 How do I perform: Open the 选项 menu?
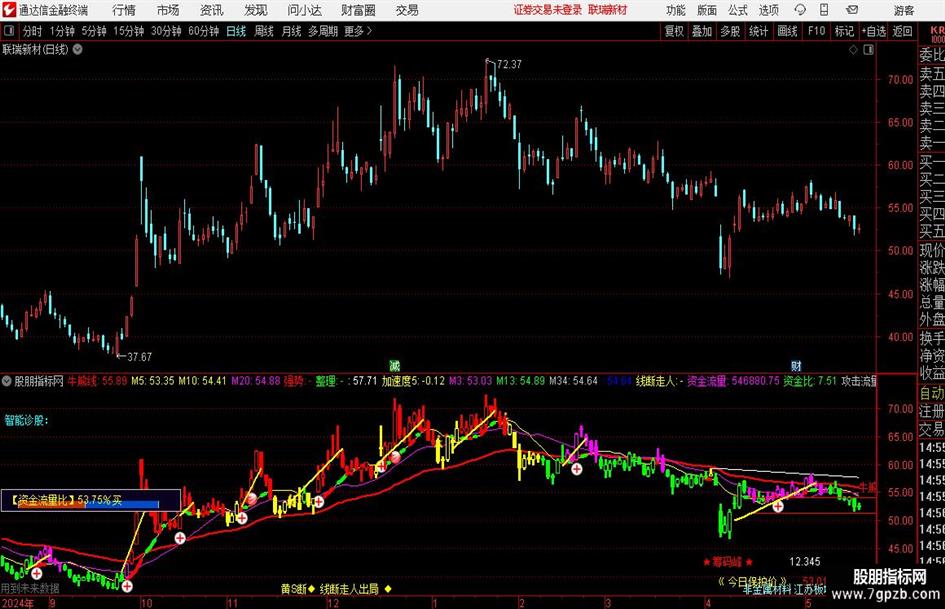(x=768, y=10)
